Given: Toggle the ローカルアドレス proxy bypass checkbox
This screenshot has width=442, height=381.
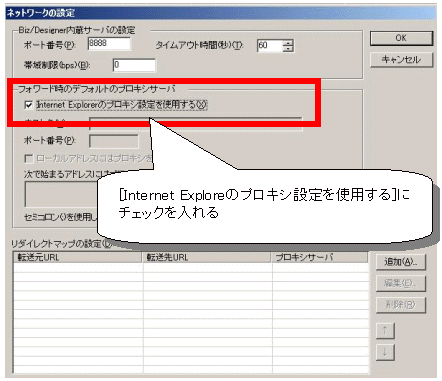Looking at the screenshot, I should point(29,159).
